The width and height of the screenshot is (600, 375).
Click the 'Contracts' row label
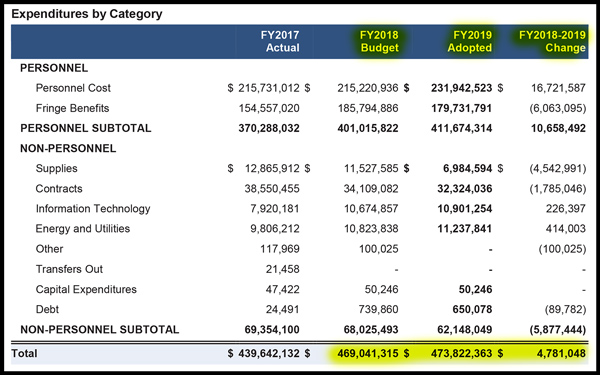point(59,189)
